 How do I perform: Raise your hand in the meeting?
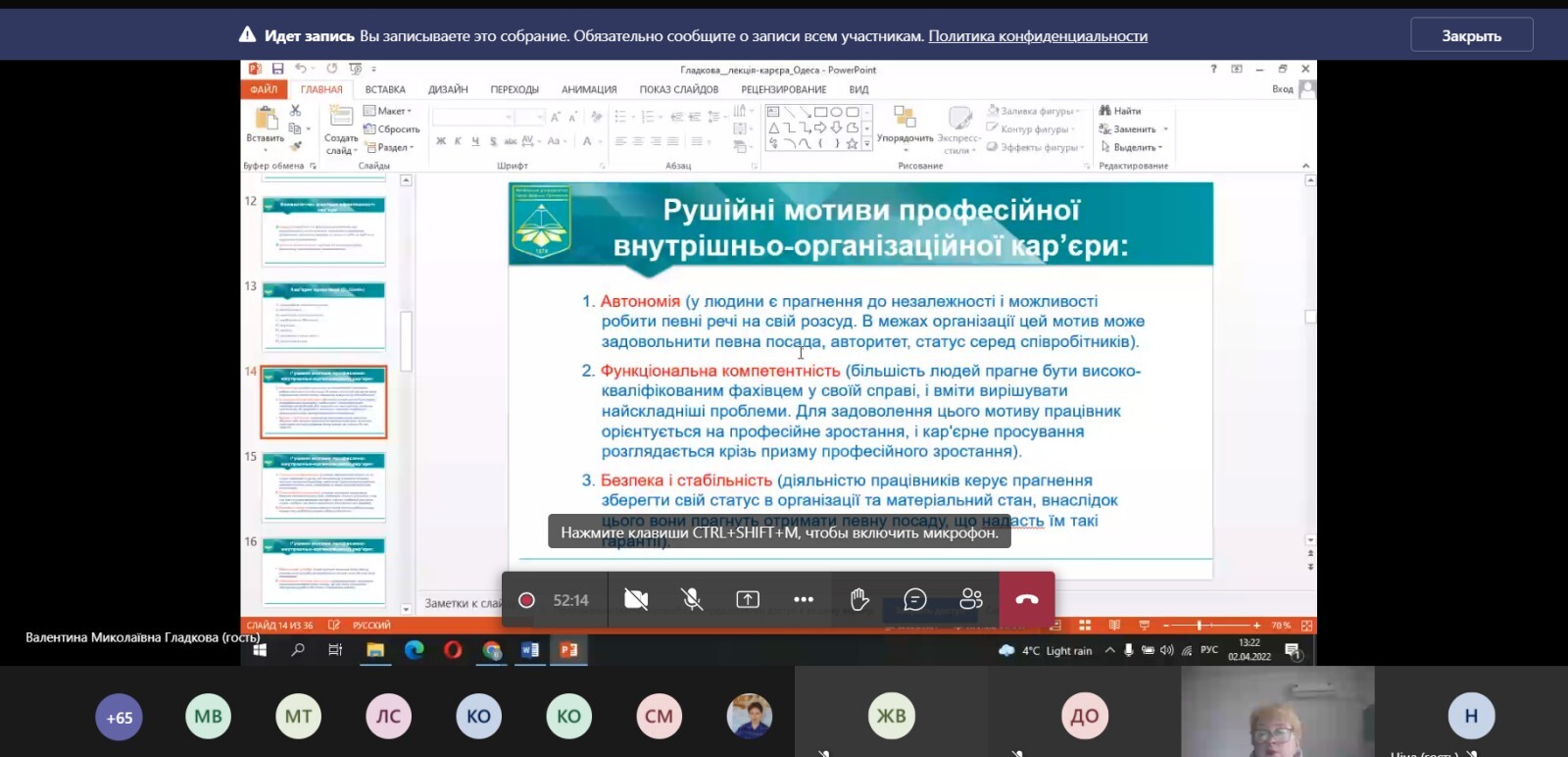pyautogui.click(x=859, y=599)
